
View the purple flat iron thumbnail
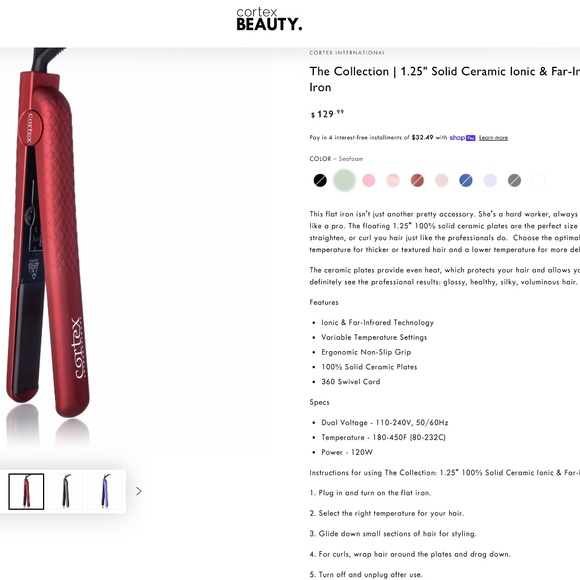pyautogui.click(x=105, y=491)
